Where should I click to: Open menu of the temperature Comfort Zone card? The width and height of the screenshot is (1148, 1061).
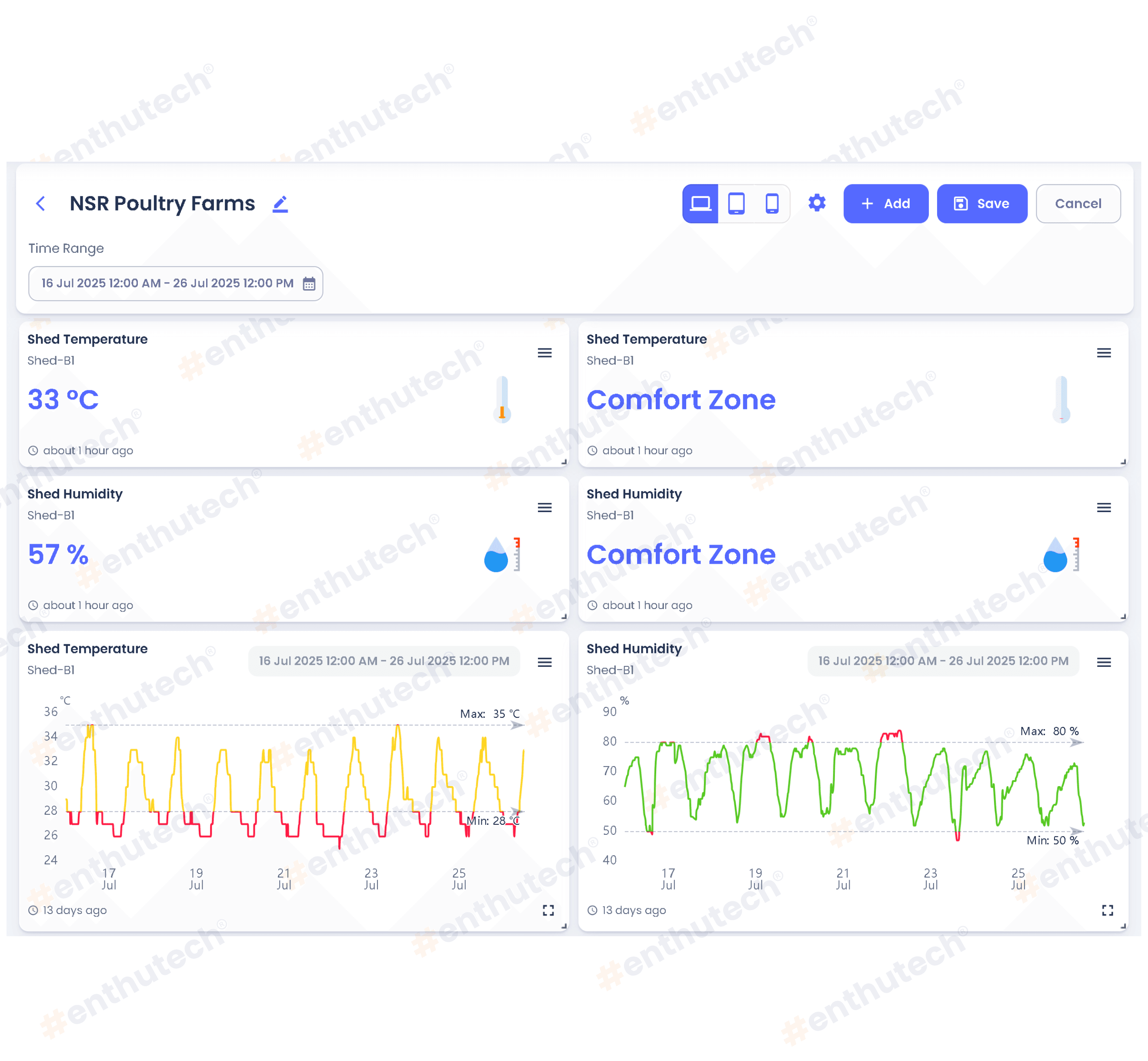pyautogui.click(x=1104, y=352)
